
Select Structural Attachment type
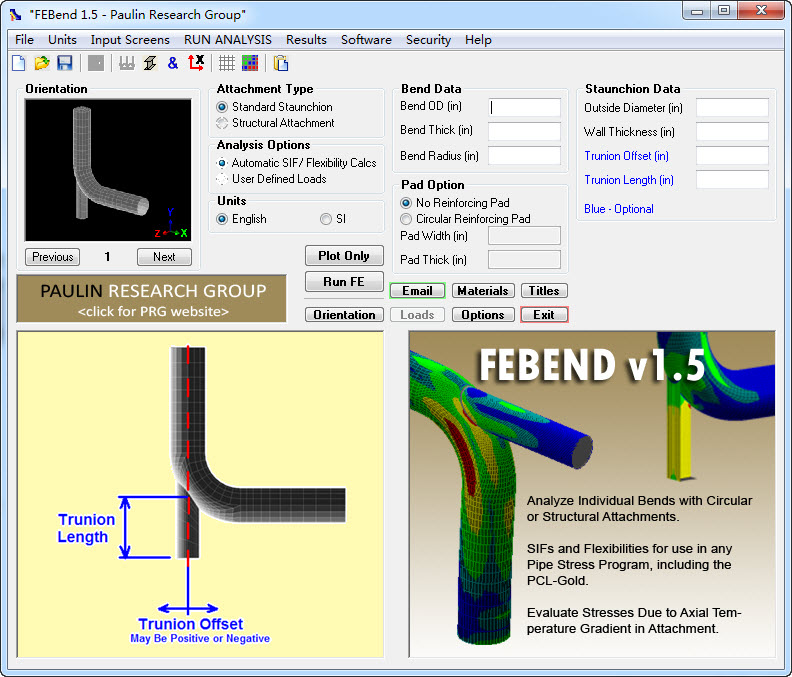(x=276, y=123)
